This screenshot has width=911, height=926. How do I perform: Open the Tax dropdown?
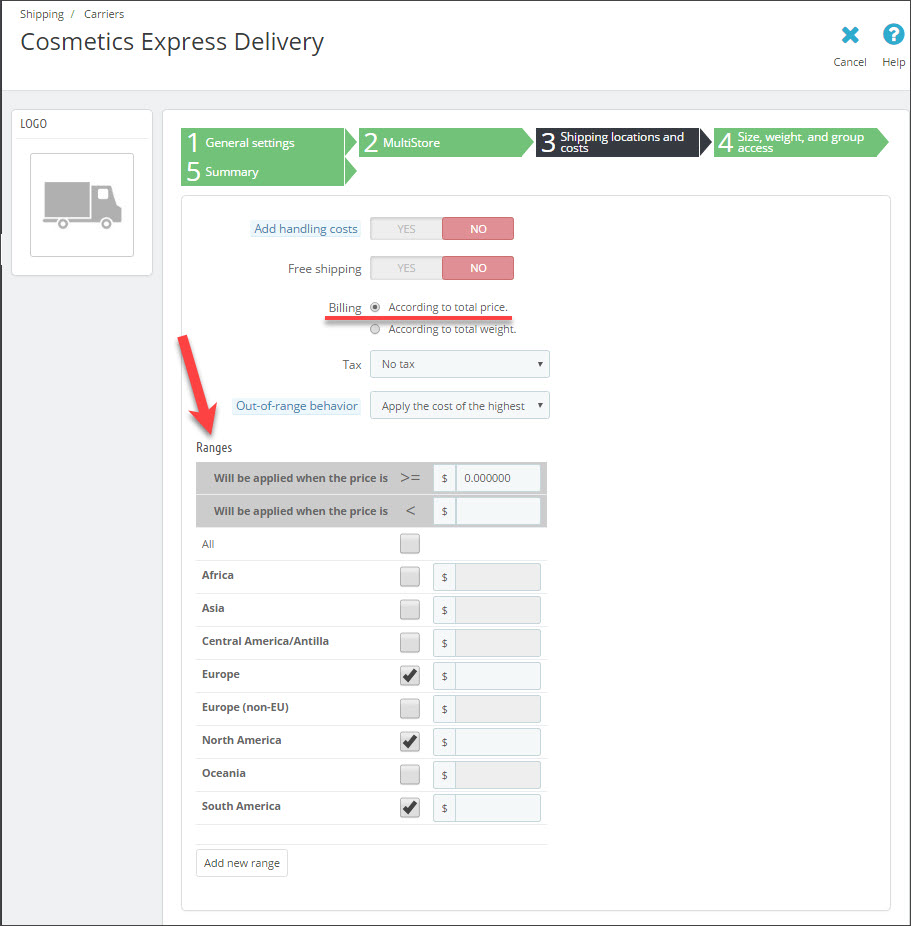coord(459,364)
